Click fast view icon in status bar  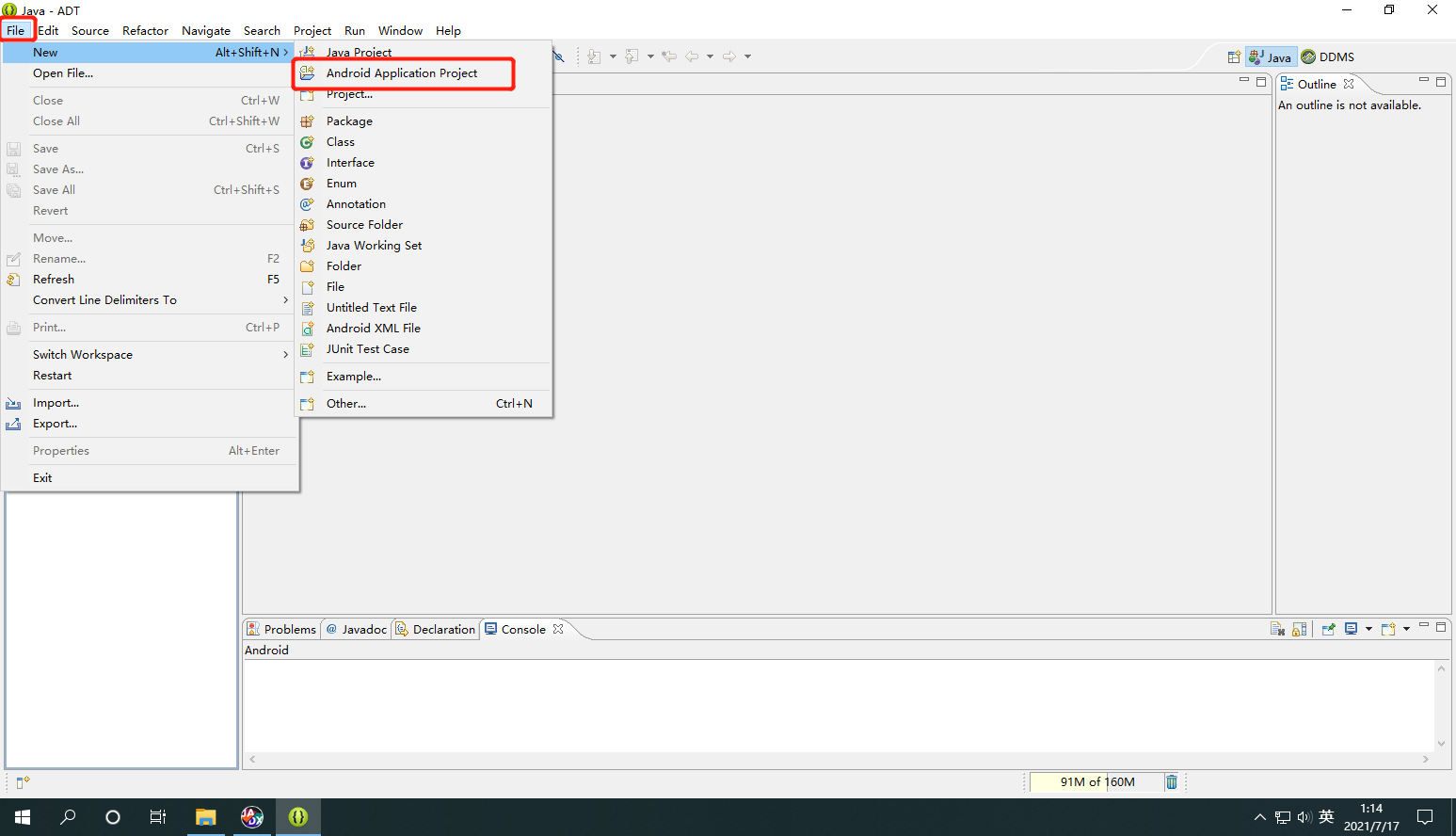tap(24, 782)
